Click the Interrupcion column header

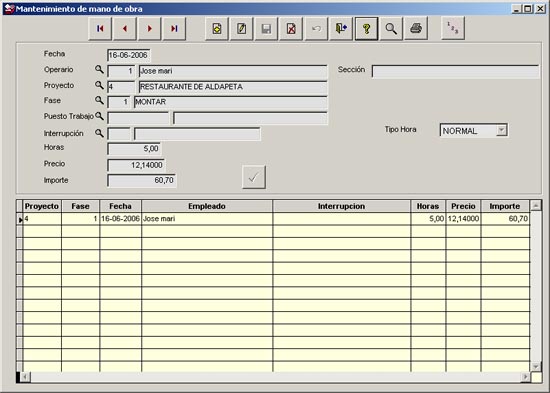tap(341, 206)
